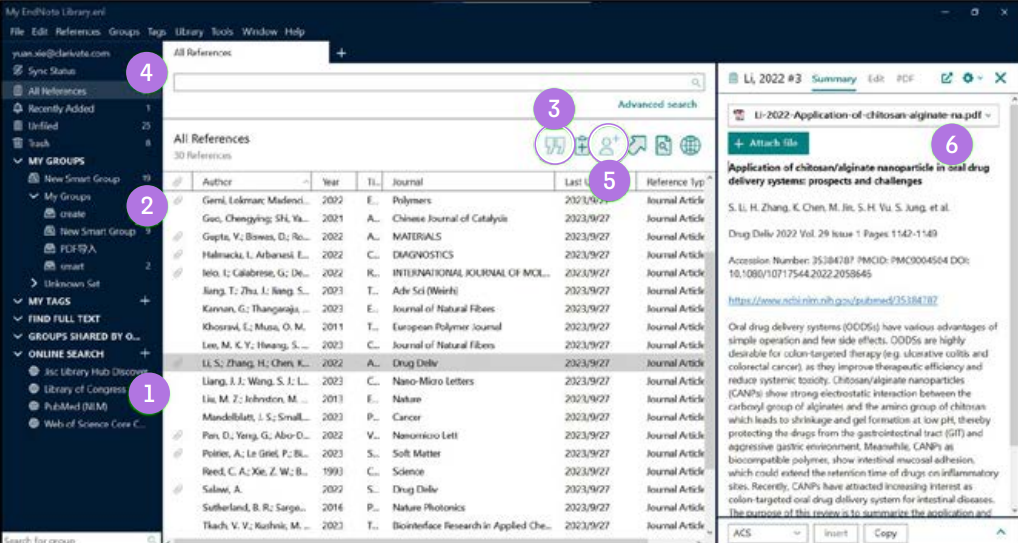
Task: Collapse the MY GROUPS section
Action: (x=18, y=161)
